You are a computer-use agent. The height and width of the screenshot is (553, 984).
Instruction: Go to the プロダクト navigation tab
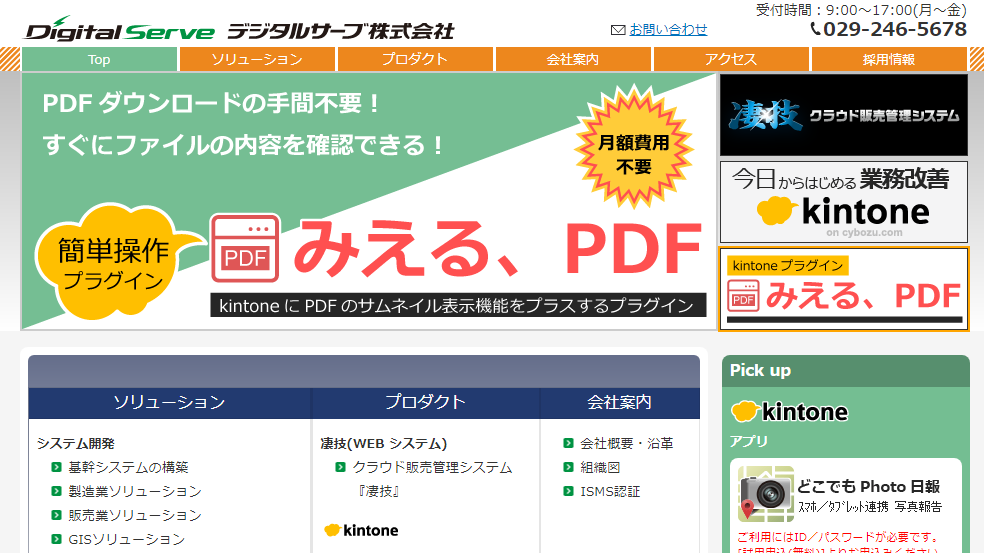point(414,59)
